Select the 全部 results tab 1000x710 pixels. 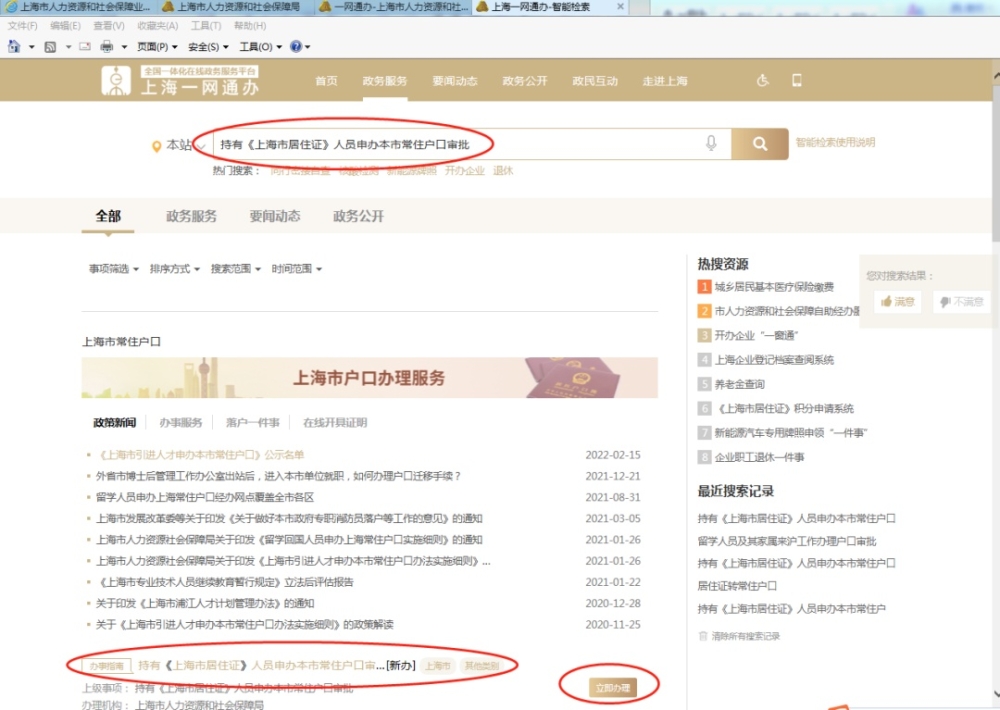pos(108,216)
